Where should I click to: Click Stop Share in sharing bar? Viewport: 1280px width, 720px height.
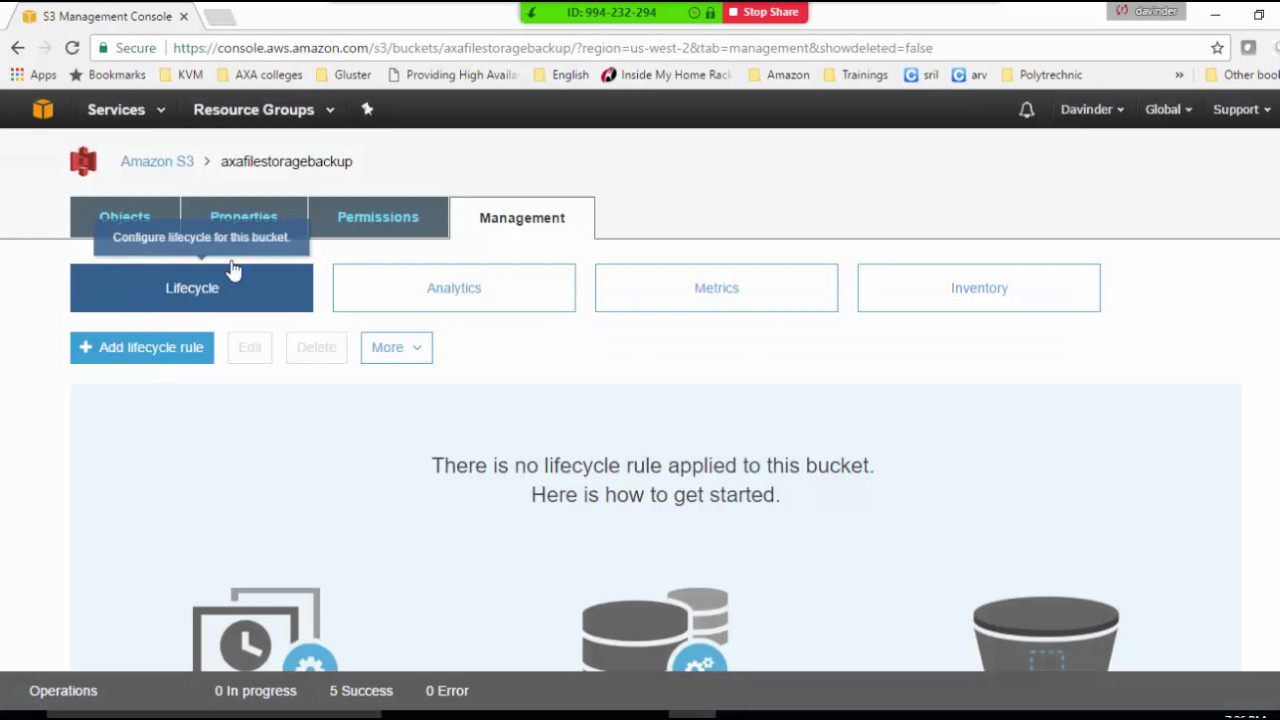coord(764,12)
